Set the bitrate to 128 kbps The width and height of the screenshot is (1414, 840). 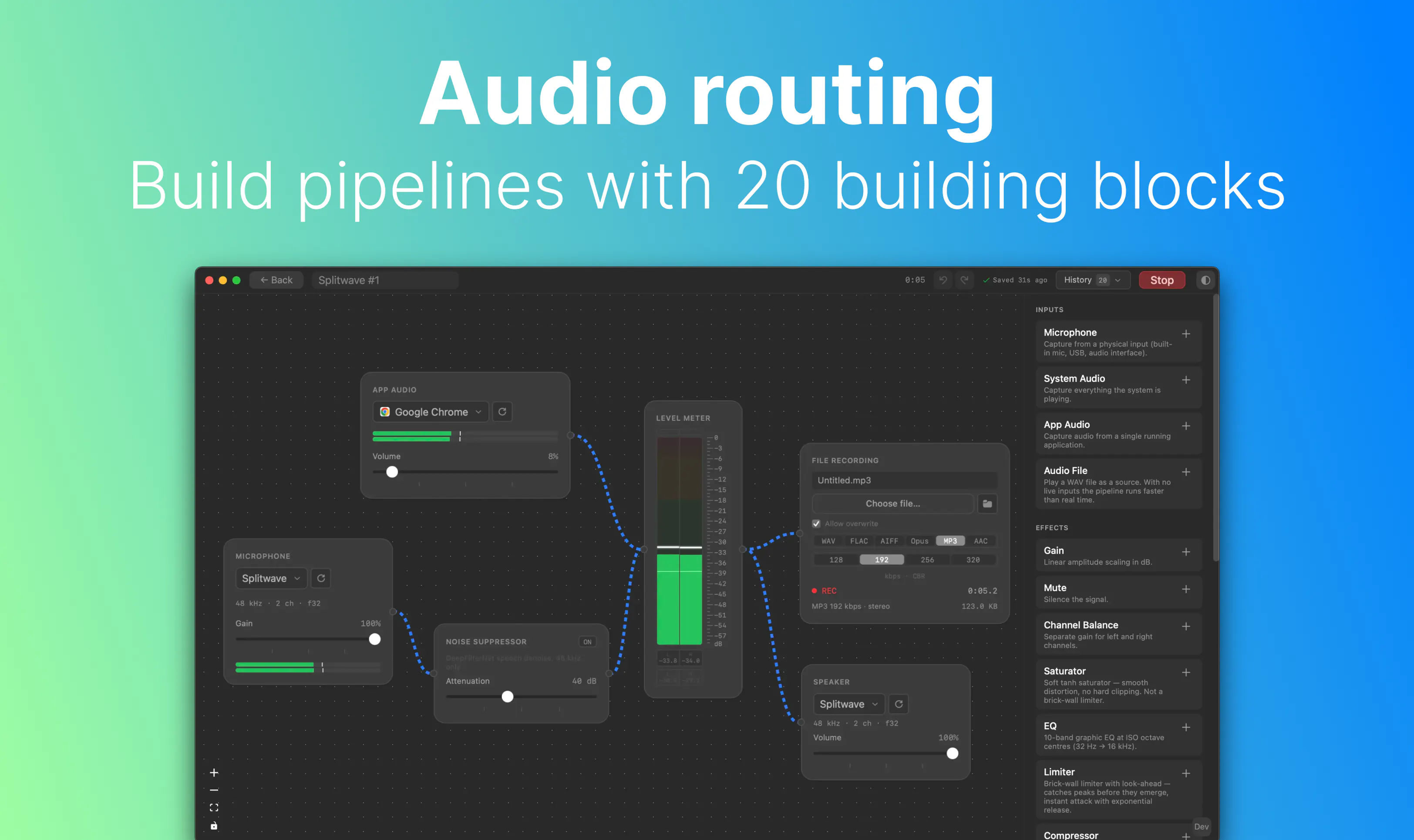[836, 560]
